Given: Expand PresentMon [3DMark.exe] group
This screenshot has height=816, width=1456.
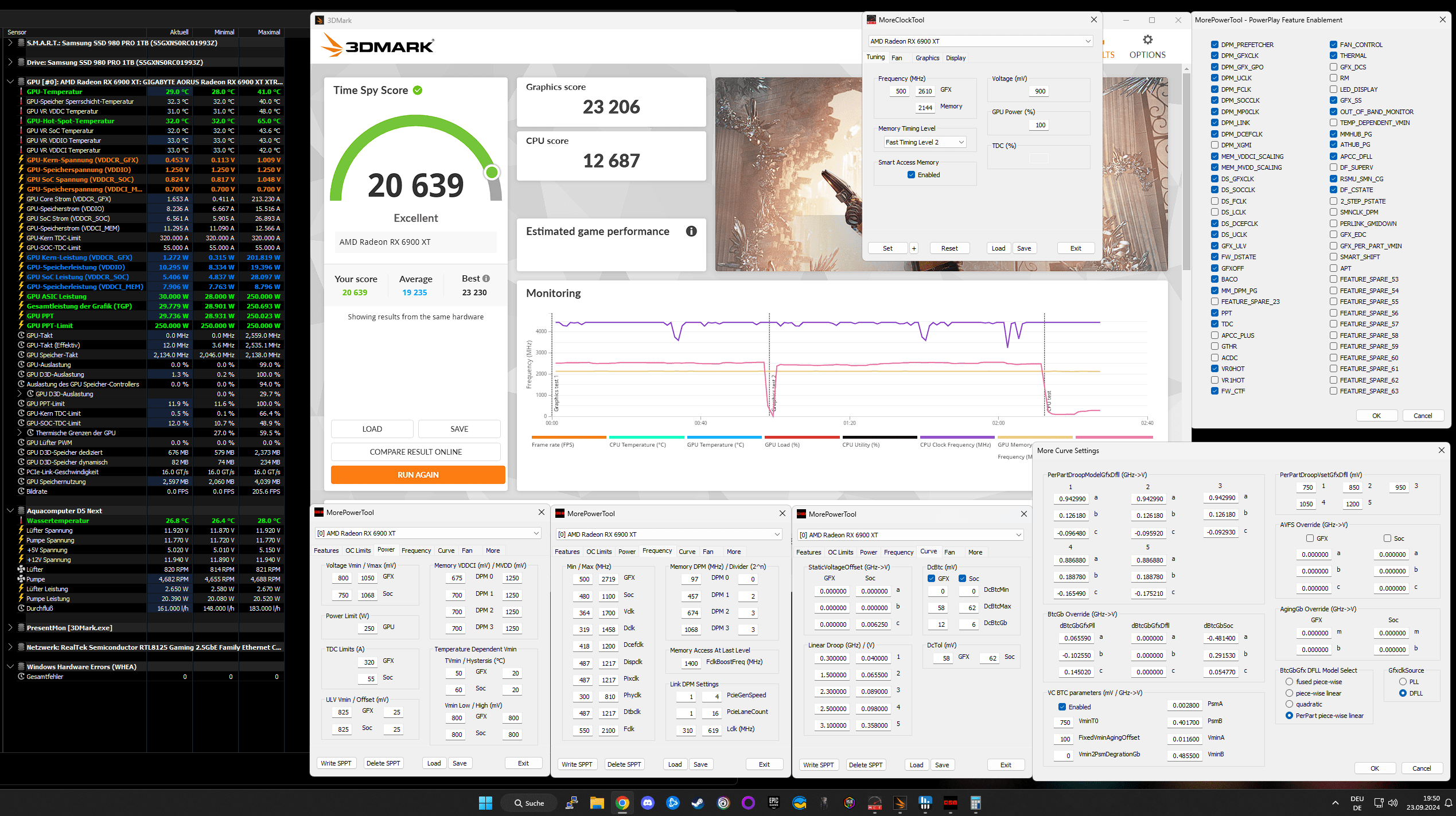Looking at the screenshot, I should 10,628.
